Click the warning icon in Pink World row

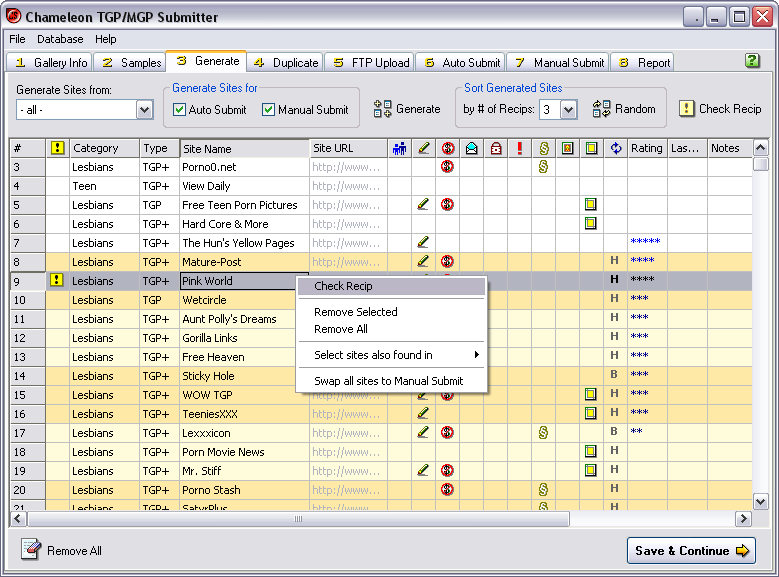pyautogui.click(x=57, y=280)
